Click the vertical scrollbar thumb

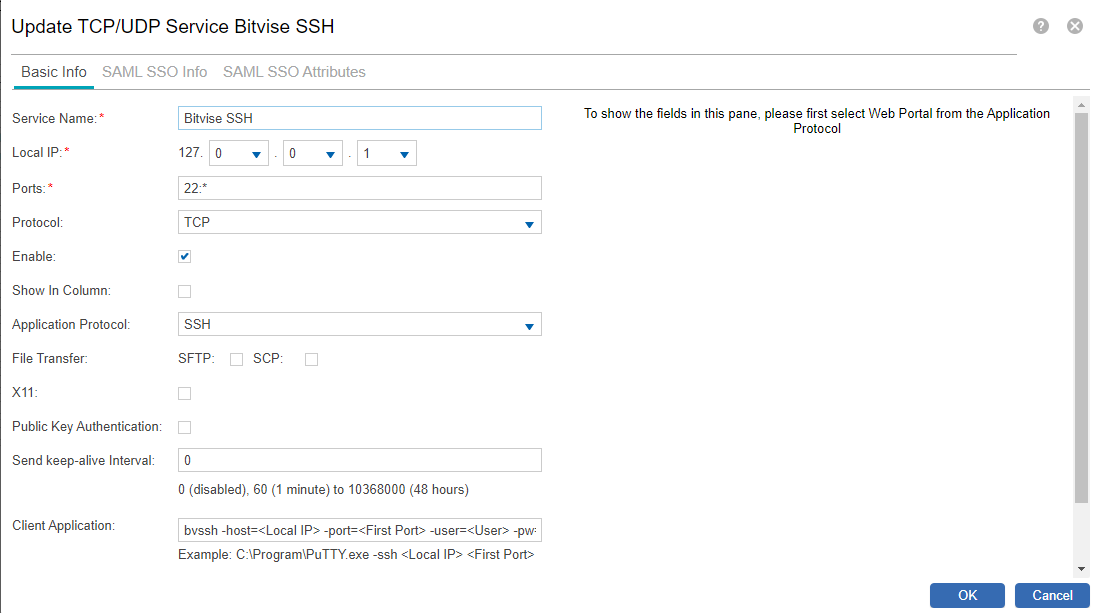1081,307
